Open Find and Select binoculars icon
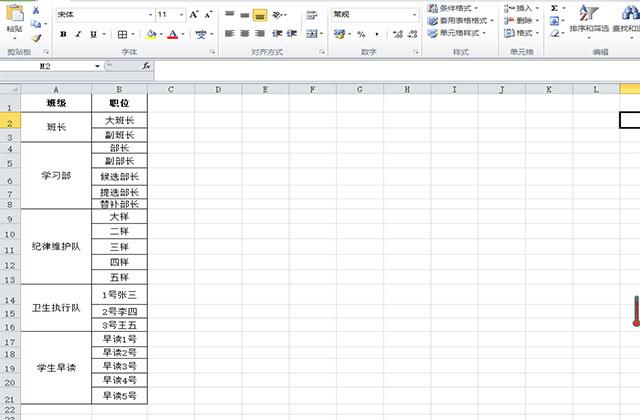The height and width of the screenshot is (420, 640). (630, 13)
